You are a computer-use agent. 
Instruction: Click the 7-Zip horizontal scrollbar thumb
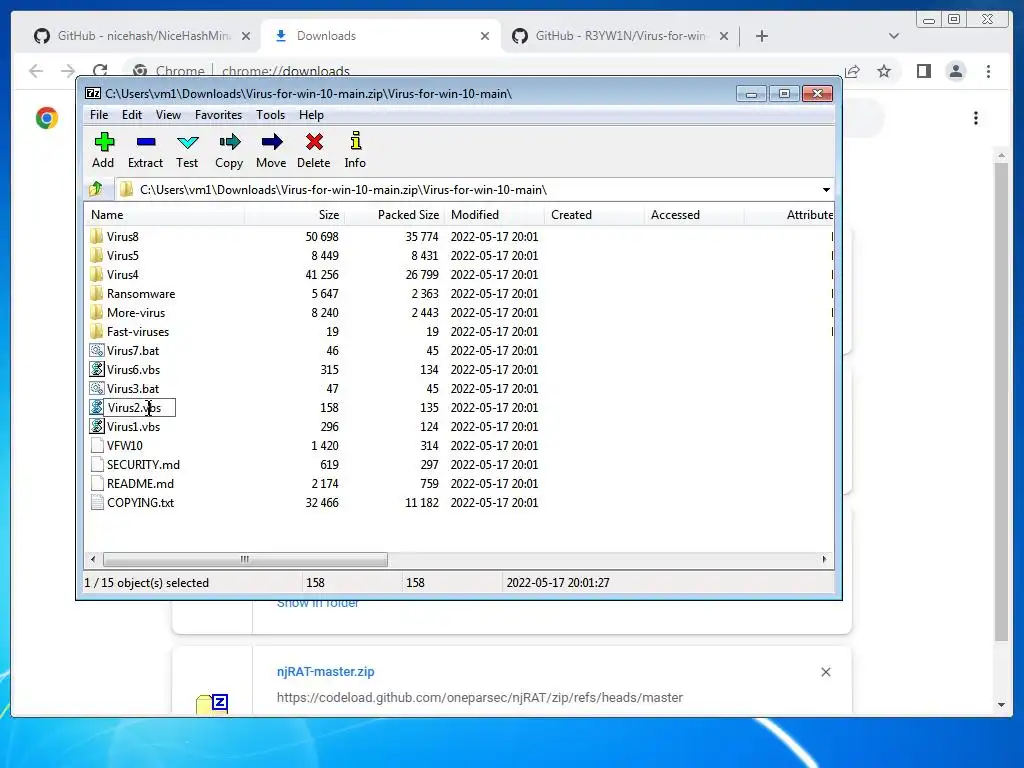click(x=245, y=559)
